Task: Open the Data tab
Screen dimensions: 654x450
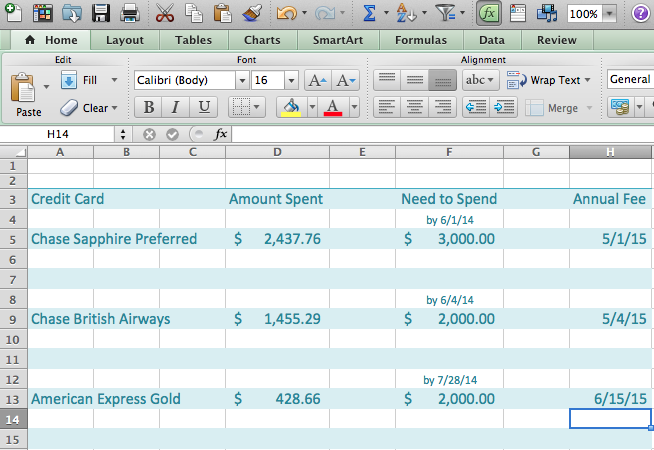Action: (x=492, y=40)
